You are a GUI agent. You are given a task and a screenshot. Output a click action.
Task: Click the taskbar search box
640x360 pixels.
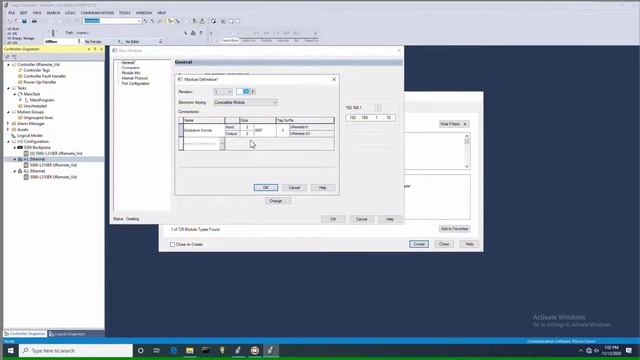click(x=76, y=351)
